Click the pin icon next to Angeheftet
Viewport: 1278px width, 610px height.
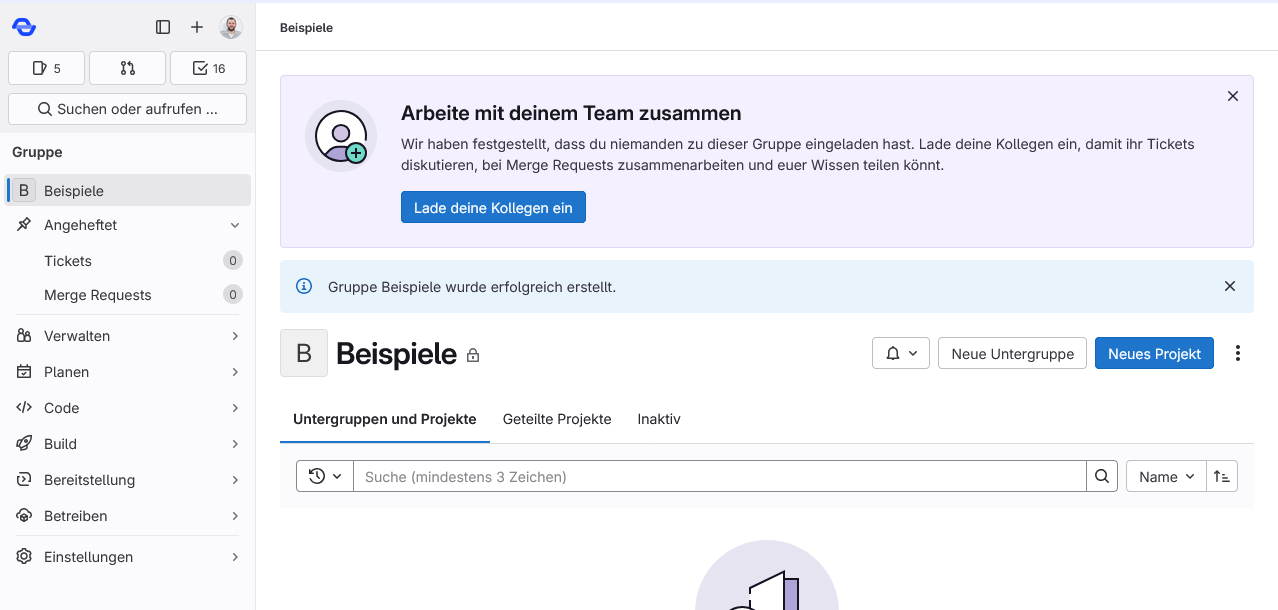24,225
